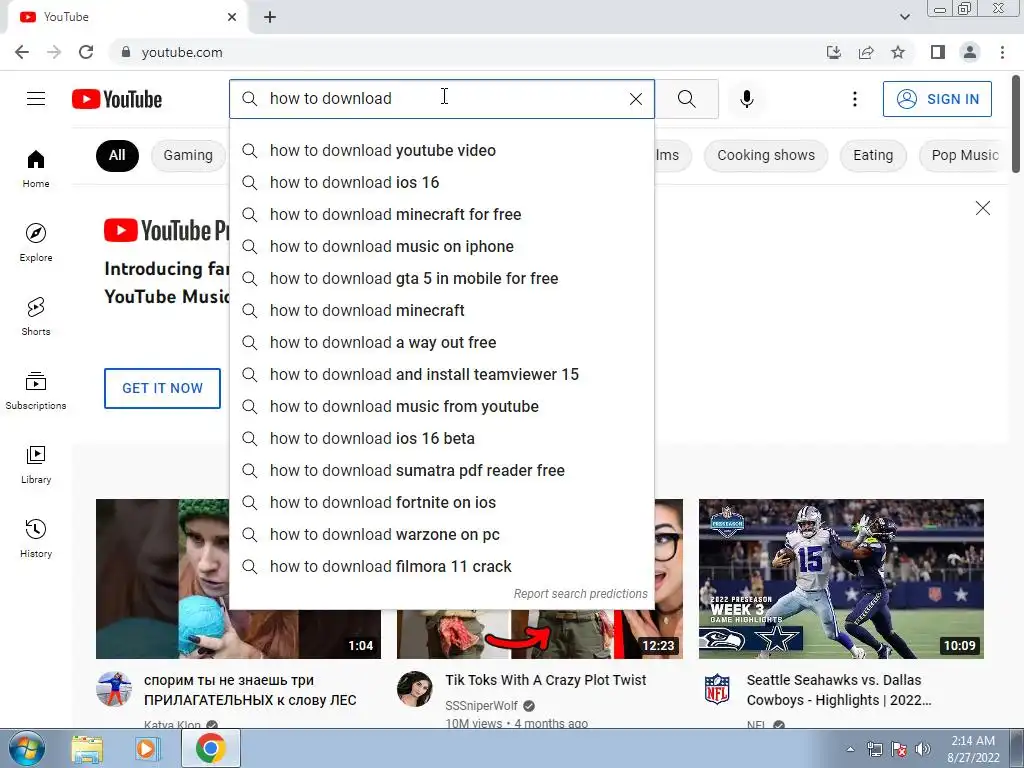The image size is (1024, 768).
Task: Click the volume speaker tray icon
Action: click(x=922, y=749)
